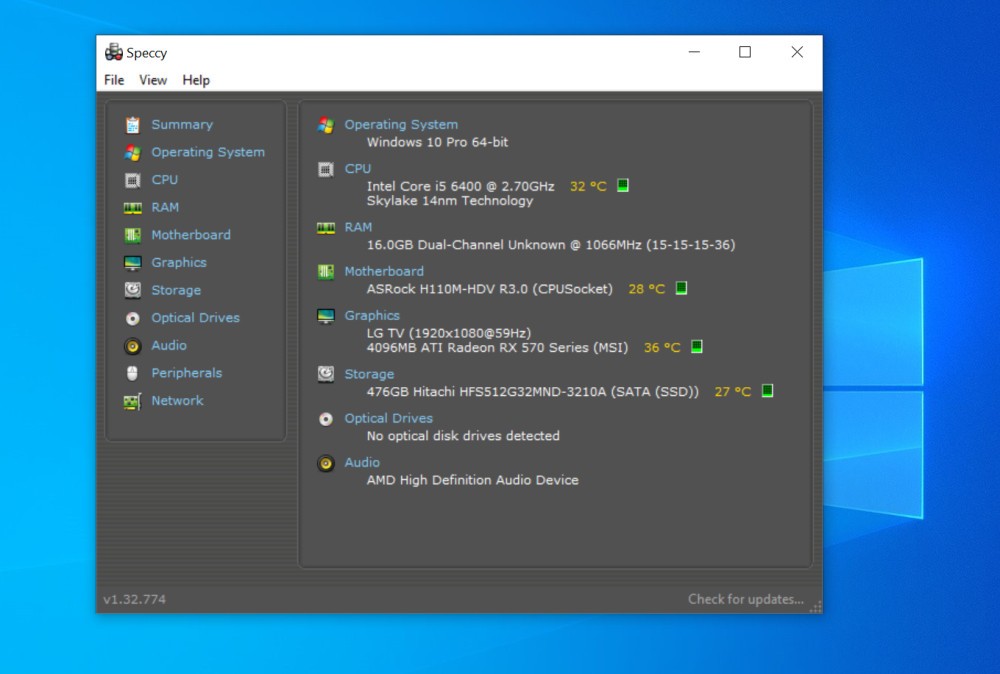The width and height of the screenshot is (1000, 674).
Task: Click the Windows flag icon in summary pane
Action: pyautogui.click(x=326, y=125)
